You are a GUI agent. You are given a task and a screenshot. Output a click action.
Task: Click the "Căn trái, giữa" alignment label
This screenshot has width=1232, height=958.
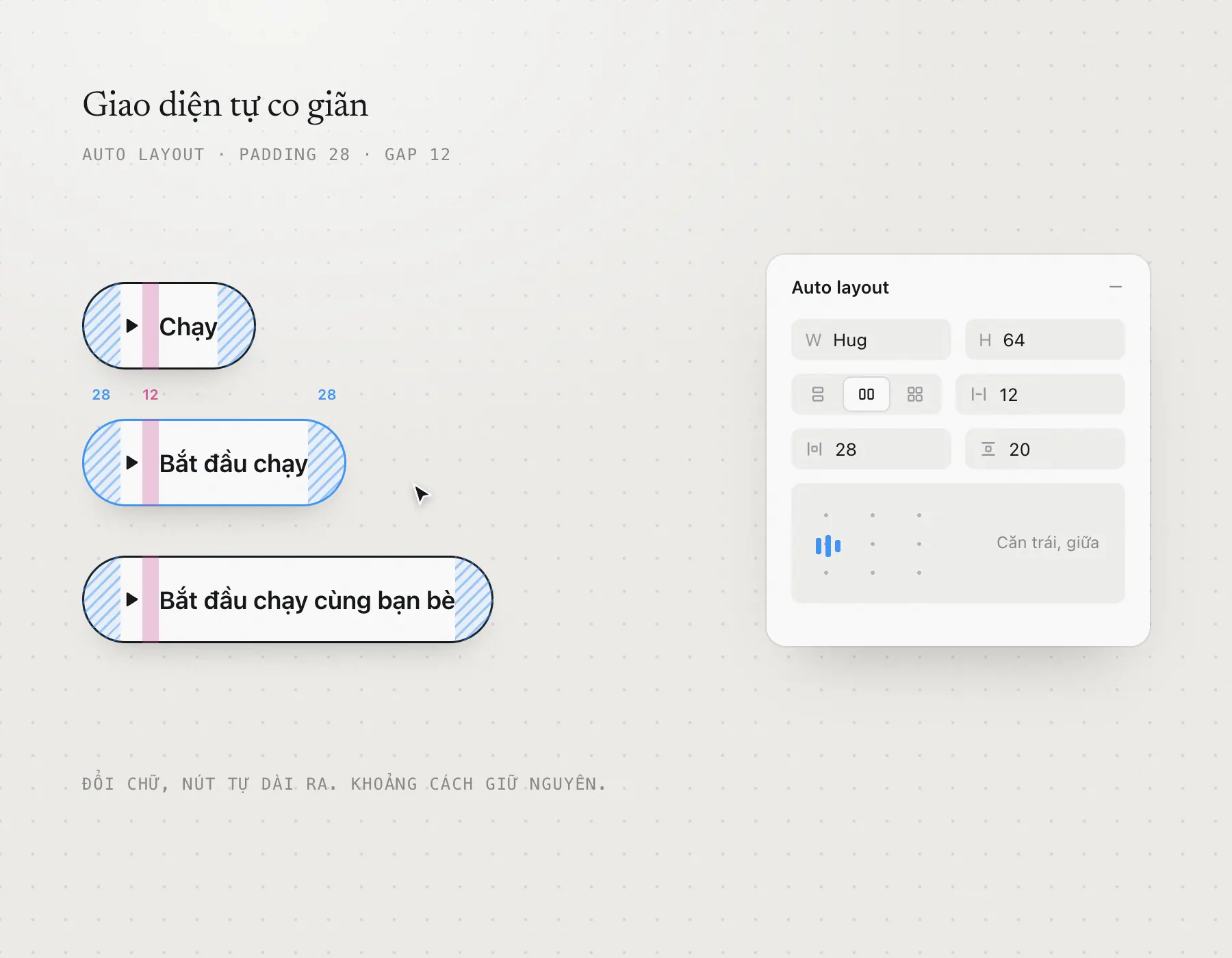tap(1048, 543)
